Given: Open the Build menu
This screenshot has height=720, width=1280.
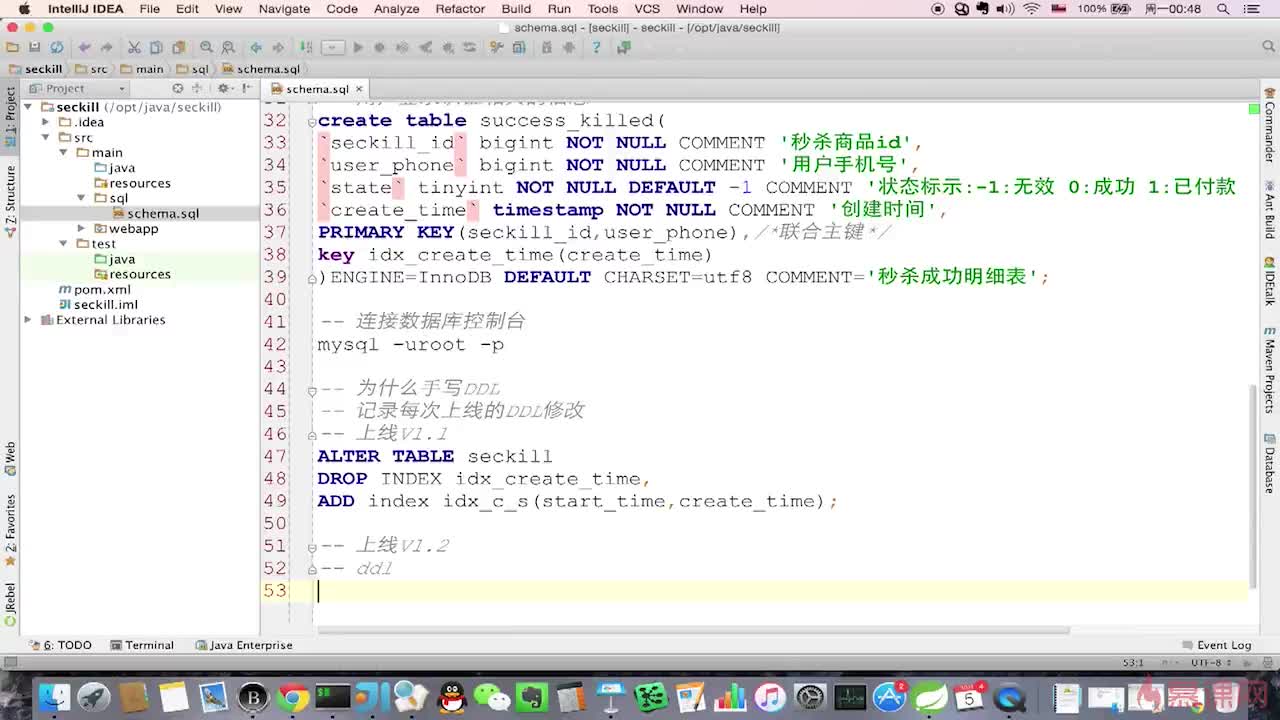Looking at the screenshot, I should [x=516, y=9].
